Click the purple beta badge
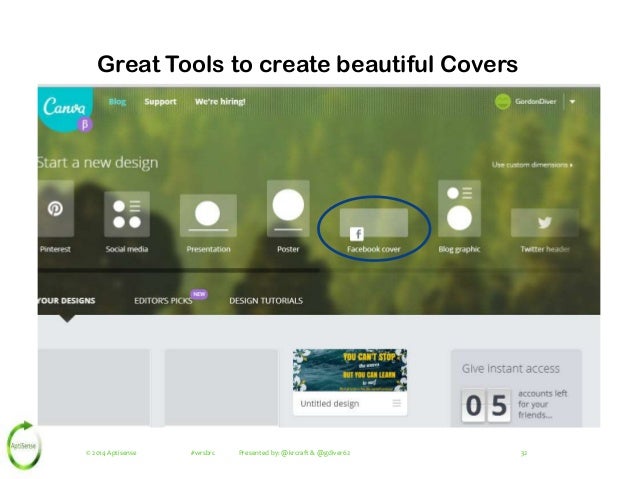This screenshot has width=638, height=479. click(x=85, y=124)
